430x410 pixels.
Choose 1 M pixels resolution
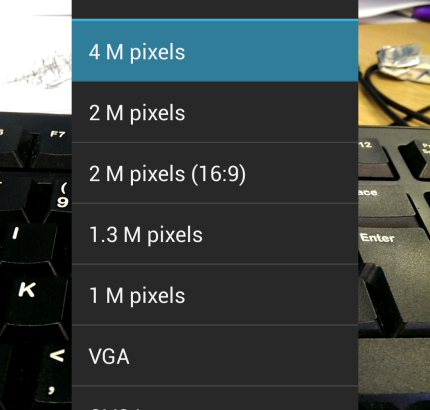(215, 295)
